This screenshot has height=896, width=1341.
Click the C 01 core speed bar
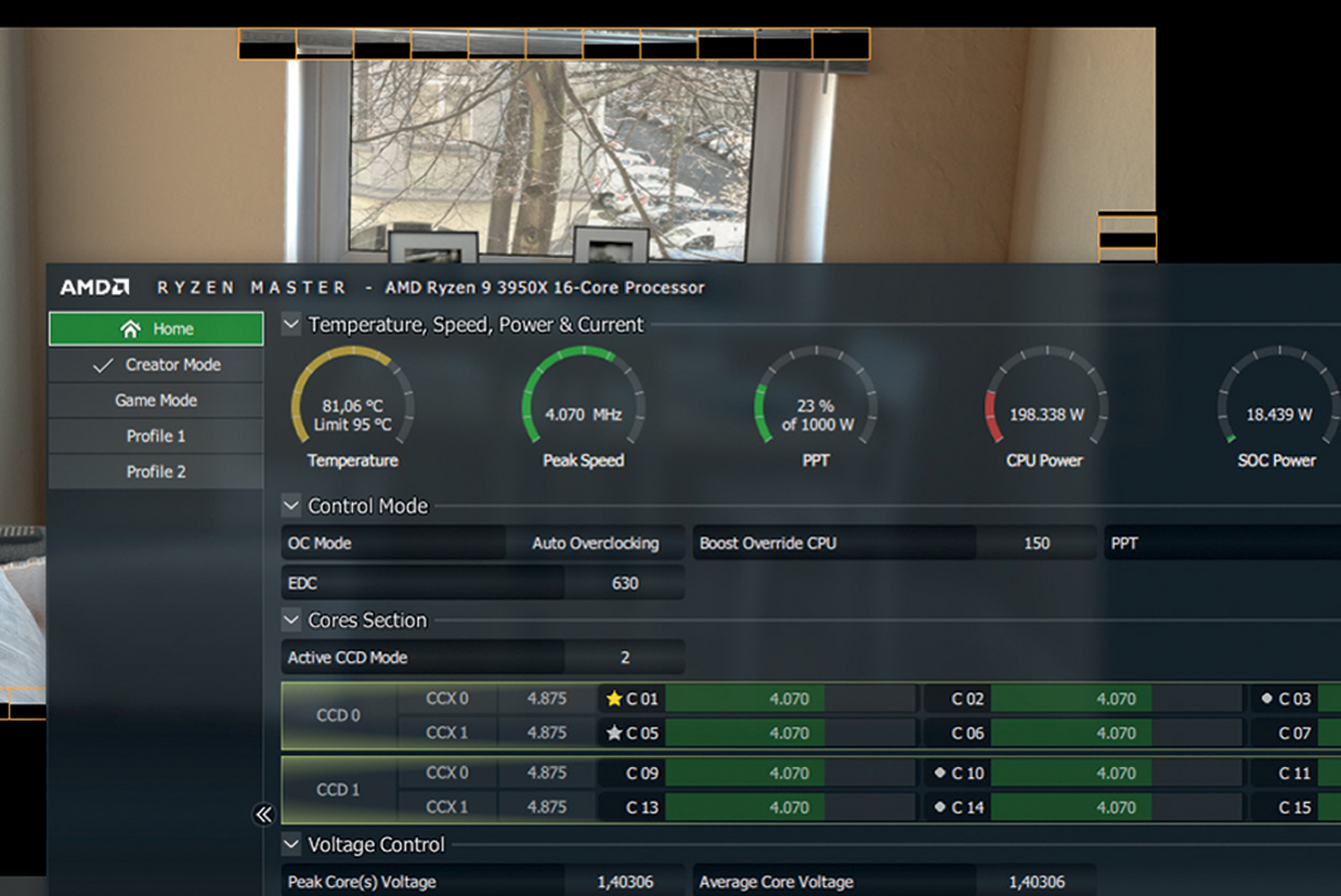789,699
